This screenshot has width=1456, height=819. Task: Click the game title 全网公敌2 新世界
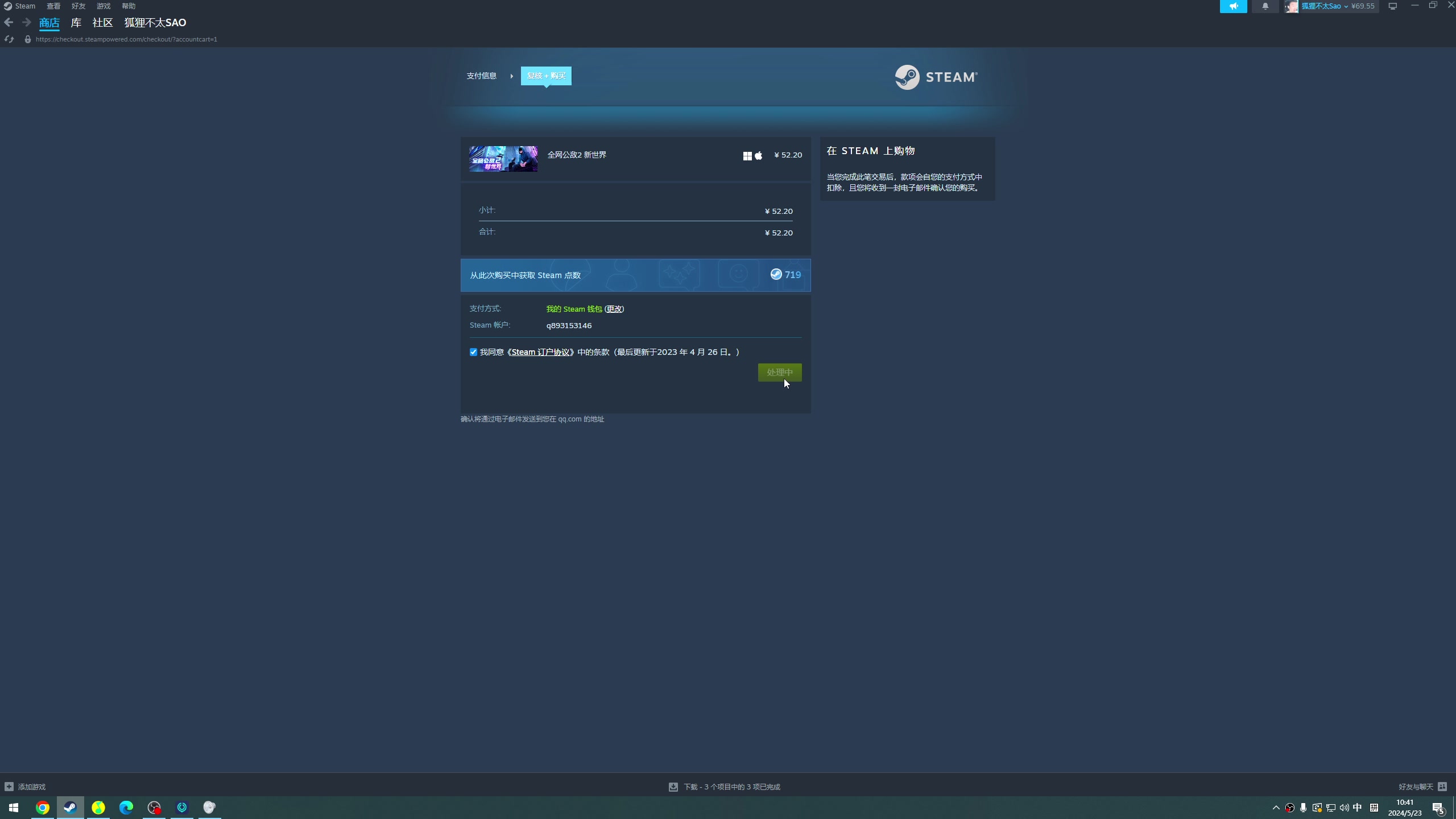(x=577, y=155)
